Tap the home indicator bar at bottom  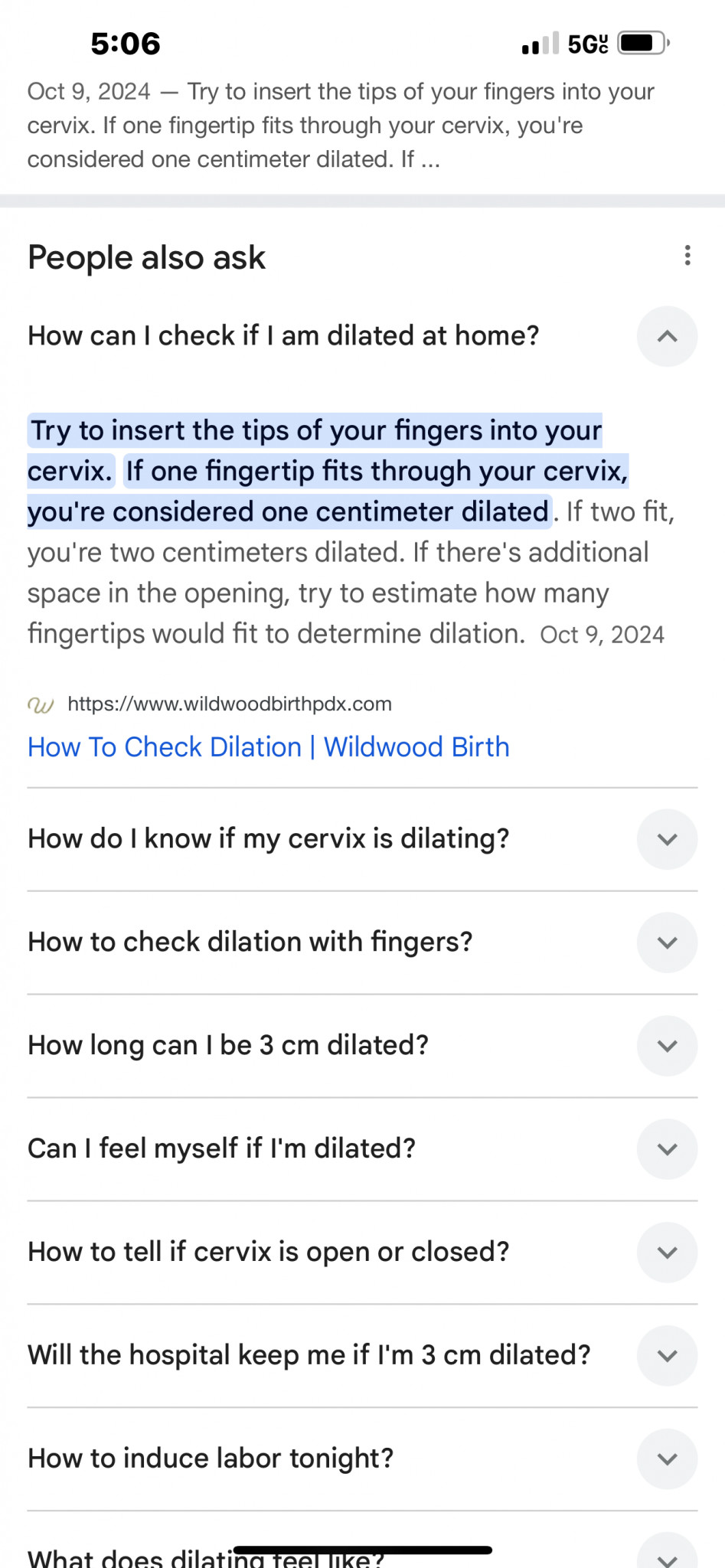(362, 1550)
